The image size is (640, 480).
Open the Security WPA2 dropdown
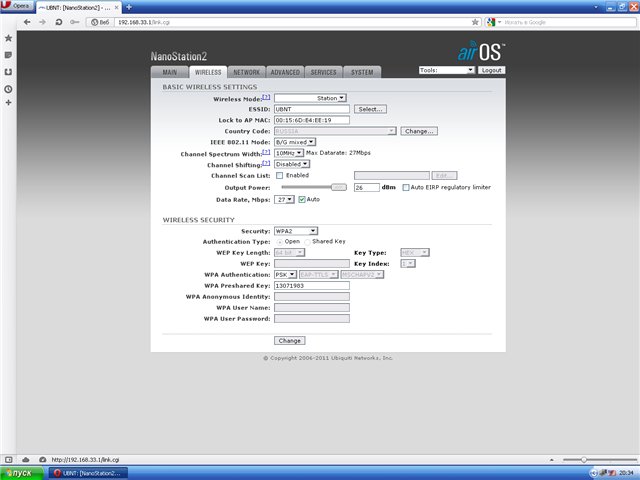pyautogui.click(x=296, y=231)
